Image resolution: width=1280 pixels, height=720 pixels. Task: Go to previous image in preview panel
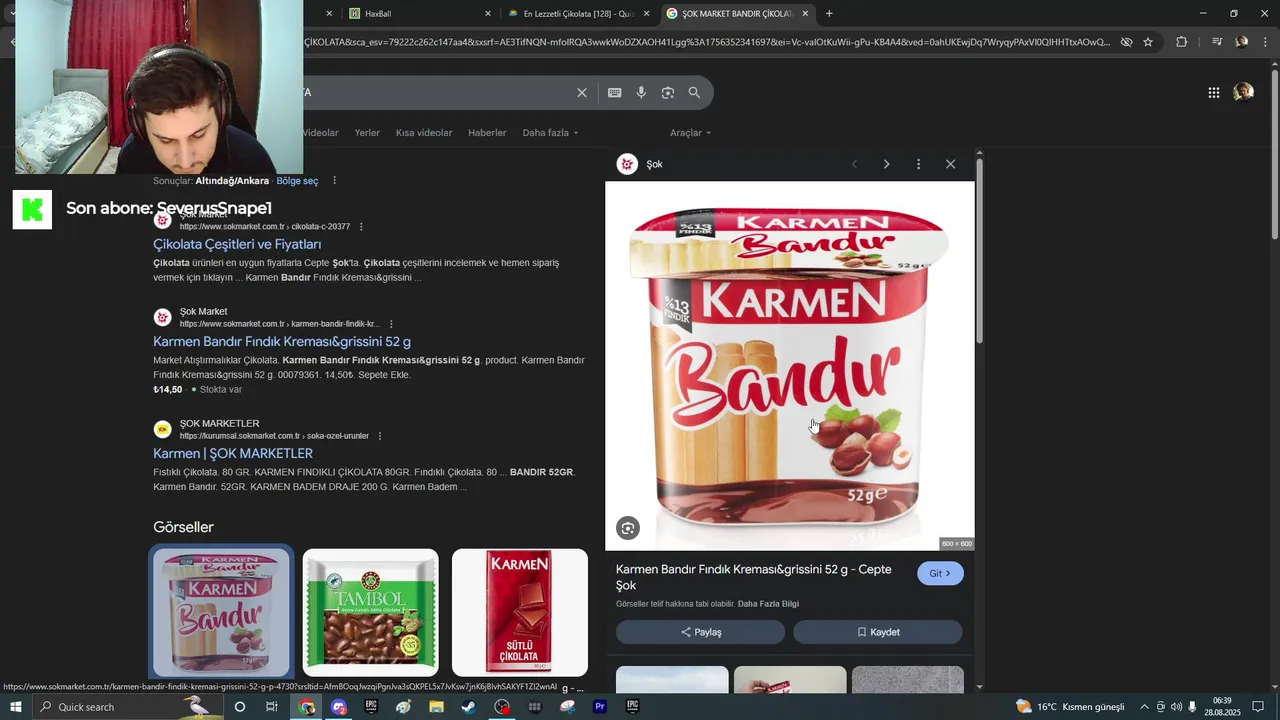click(854, 164)
